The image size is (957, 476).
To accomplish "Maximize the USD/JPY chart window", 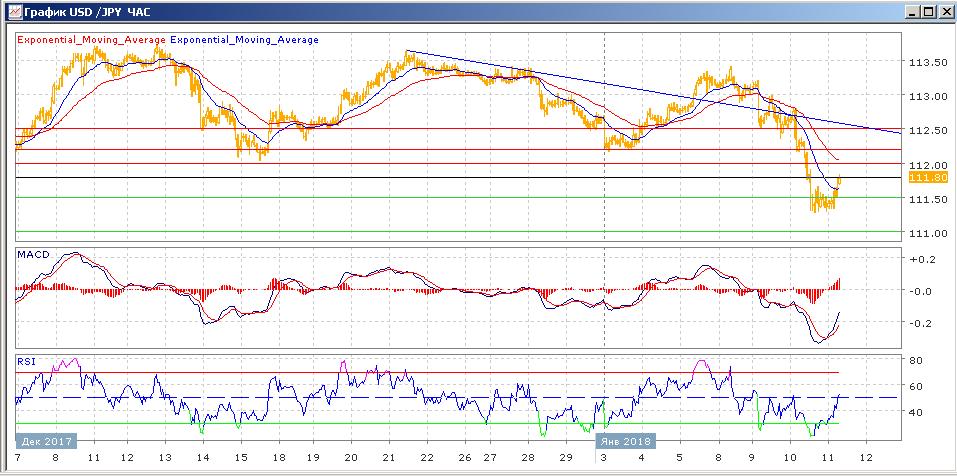I will (928, 11).
